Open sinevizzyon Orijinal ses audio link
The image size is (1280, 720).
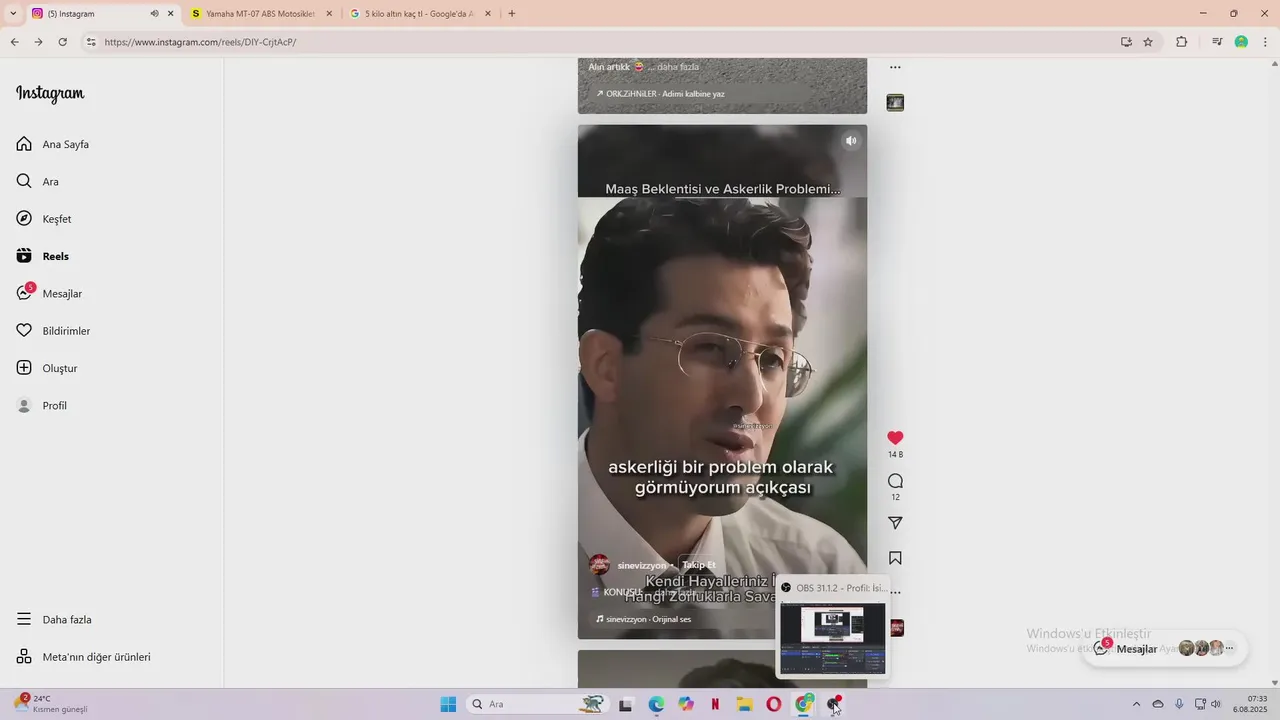(643, 619)
